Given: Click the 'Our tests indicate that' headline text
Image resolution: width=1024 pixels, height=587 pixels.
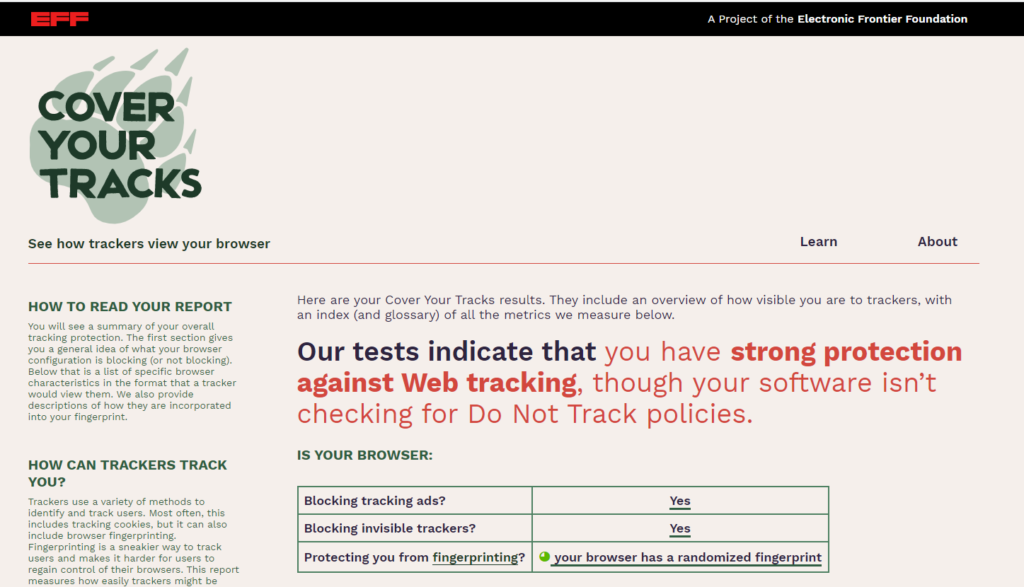Looking at the screenshot, I should point(447,352).
